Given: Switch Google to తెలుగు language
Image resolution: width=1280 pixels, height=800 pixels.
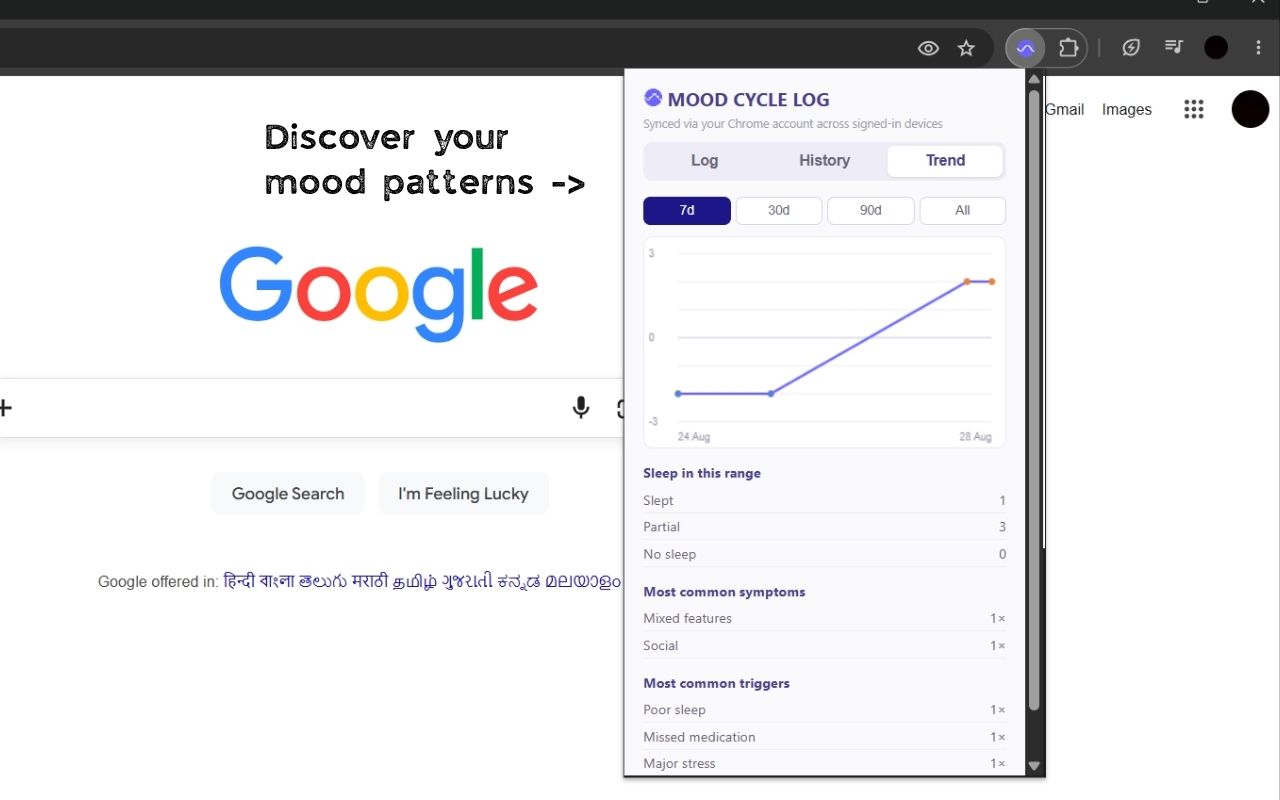Looking at the screenshot, I should (x=323, y=581).
